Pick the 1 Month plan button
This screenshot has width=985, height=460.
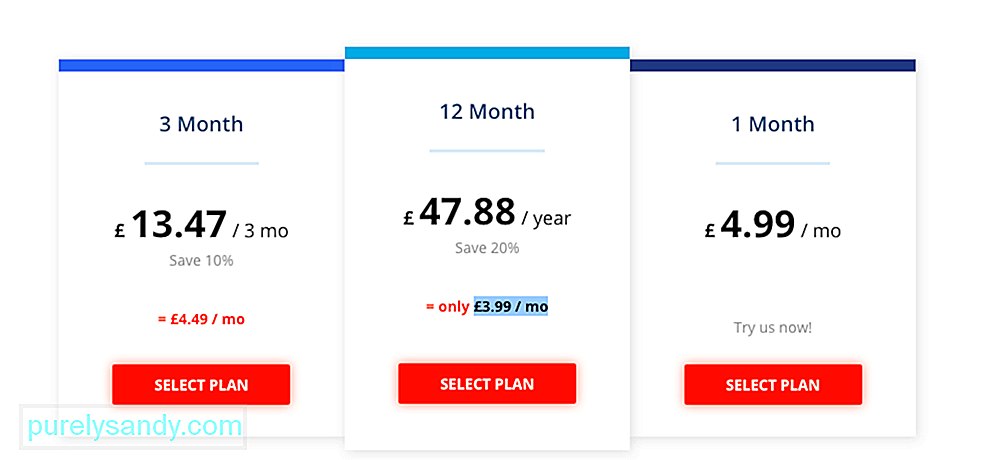coord(773,385)
